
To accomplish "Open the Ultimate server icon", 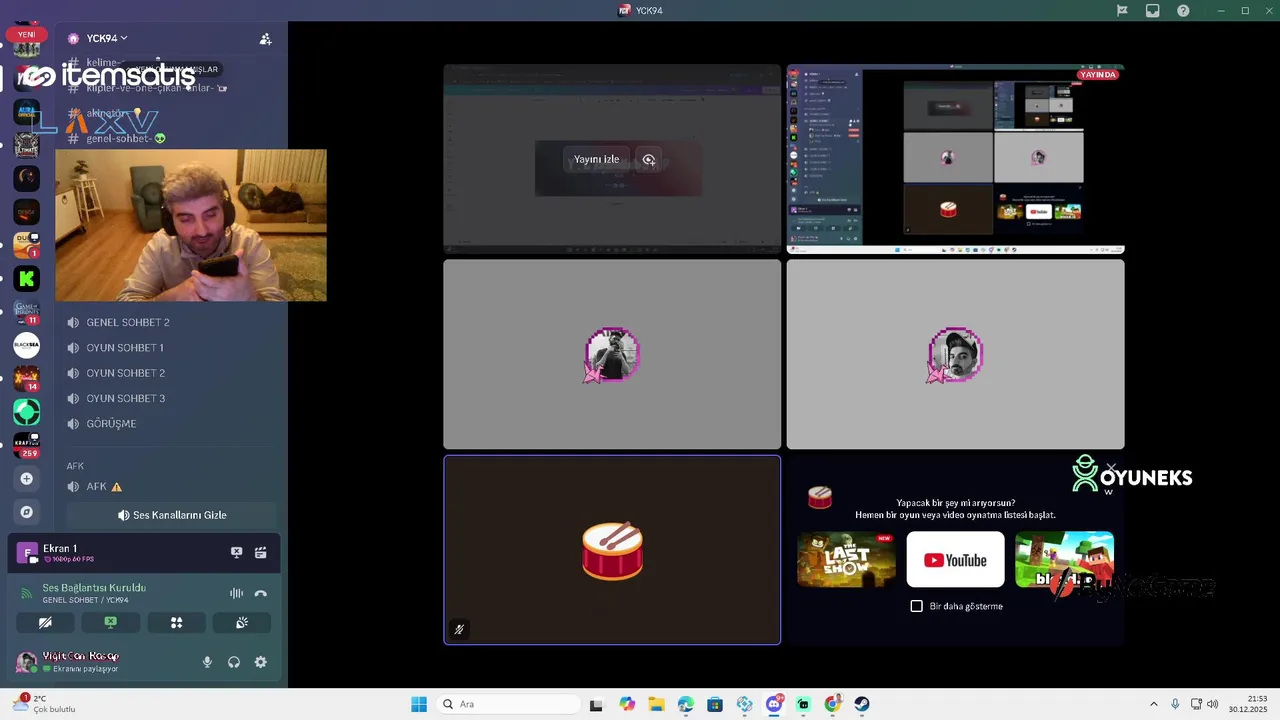I will tap(27, 145).
